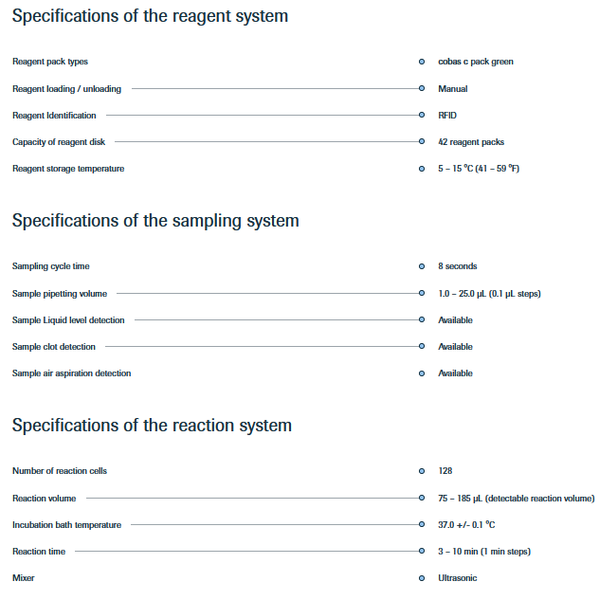This screenshot has width=600, height=600.
Task: Click the circle marker next to Manual
Action: point(421,88)
